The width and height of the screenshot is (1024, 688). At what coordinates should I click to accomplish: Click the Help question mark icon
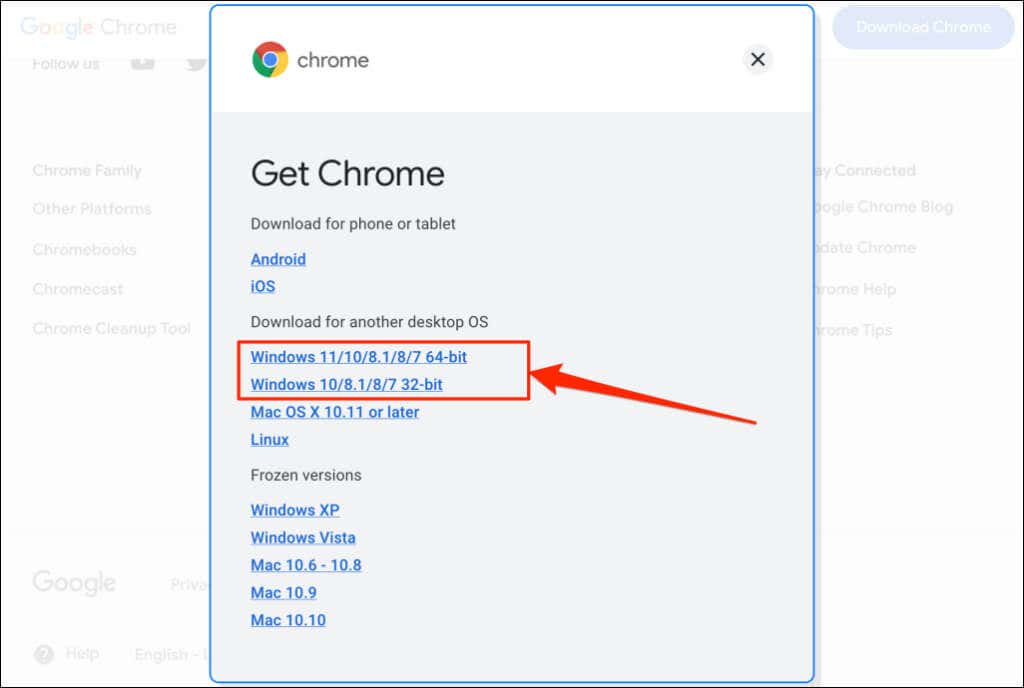point(44,654)
